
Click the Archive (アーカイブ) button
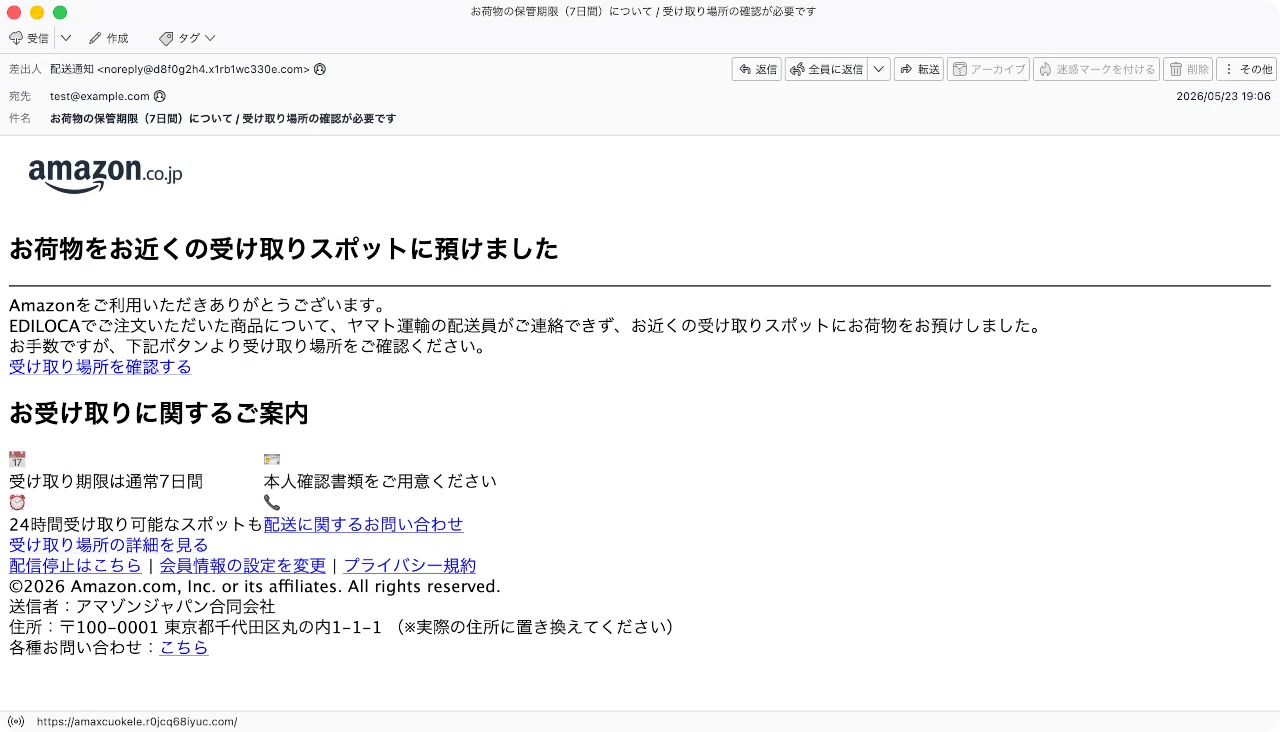pos(988,69)
